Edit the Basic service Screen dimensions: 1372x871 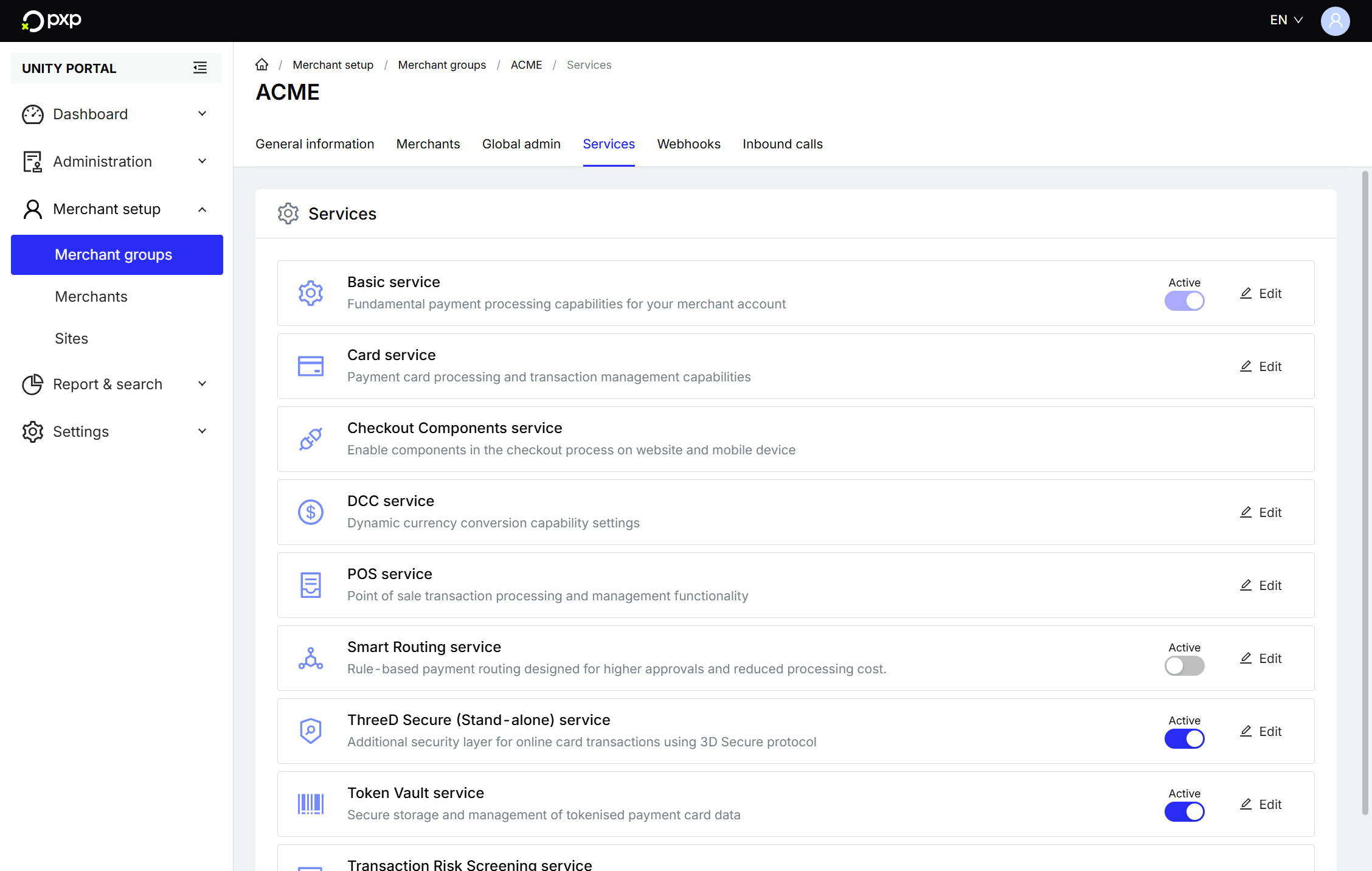tap(1261, 293)
